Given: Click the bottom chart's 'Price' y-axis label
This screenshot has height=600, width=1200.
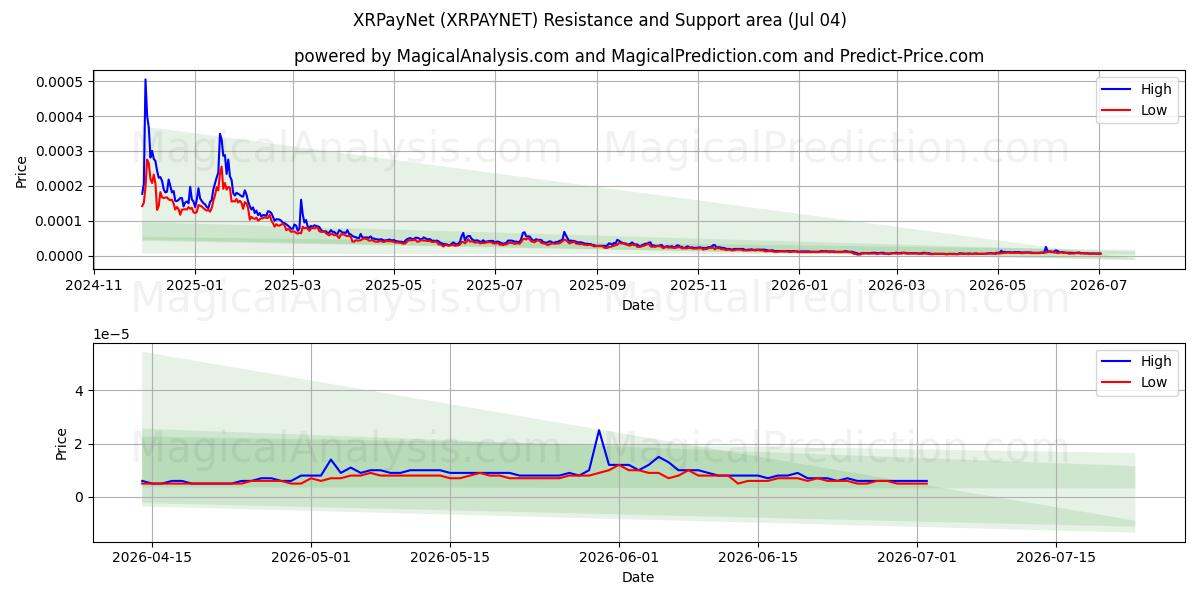Looking at the screenshot, I should click(x=62, y=443).
